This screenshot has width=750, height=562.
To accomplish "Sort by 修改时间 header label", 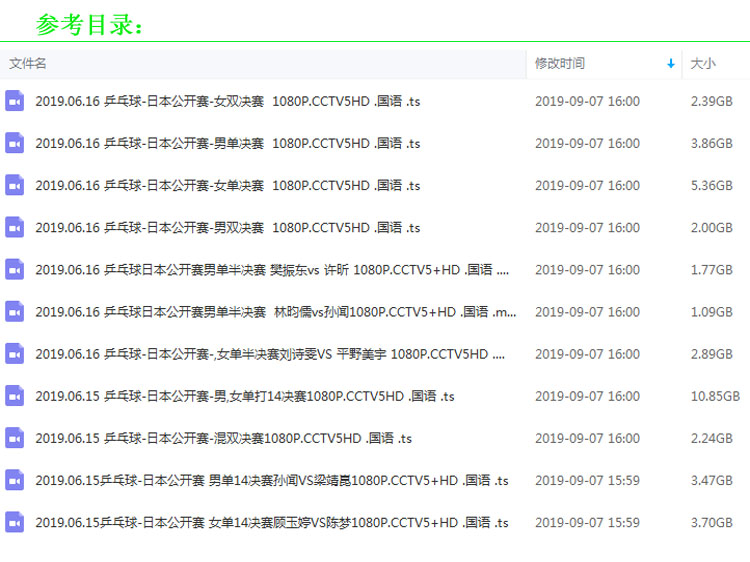I will pyautogui.click(x=560, y=63).
